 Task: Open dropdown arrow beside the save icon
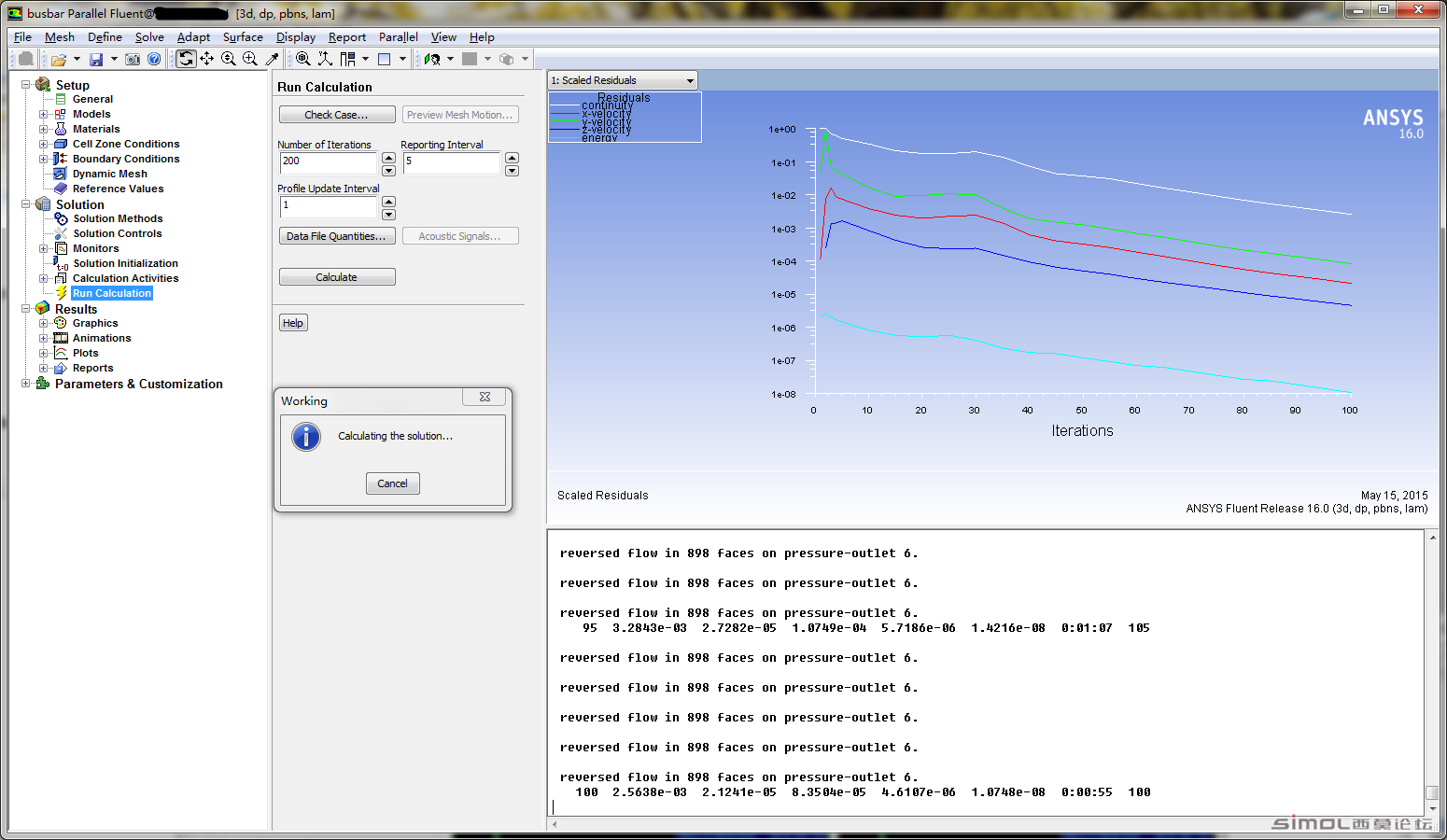coord(114,59)
